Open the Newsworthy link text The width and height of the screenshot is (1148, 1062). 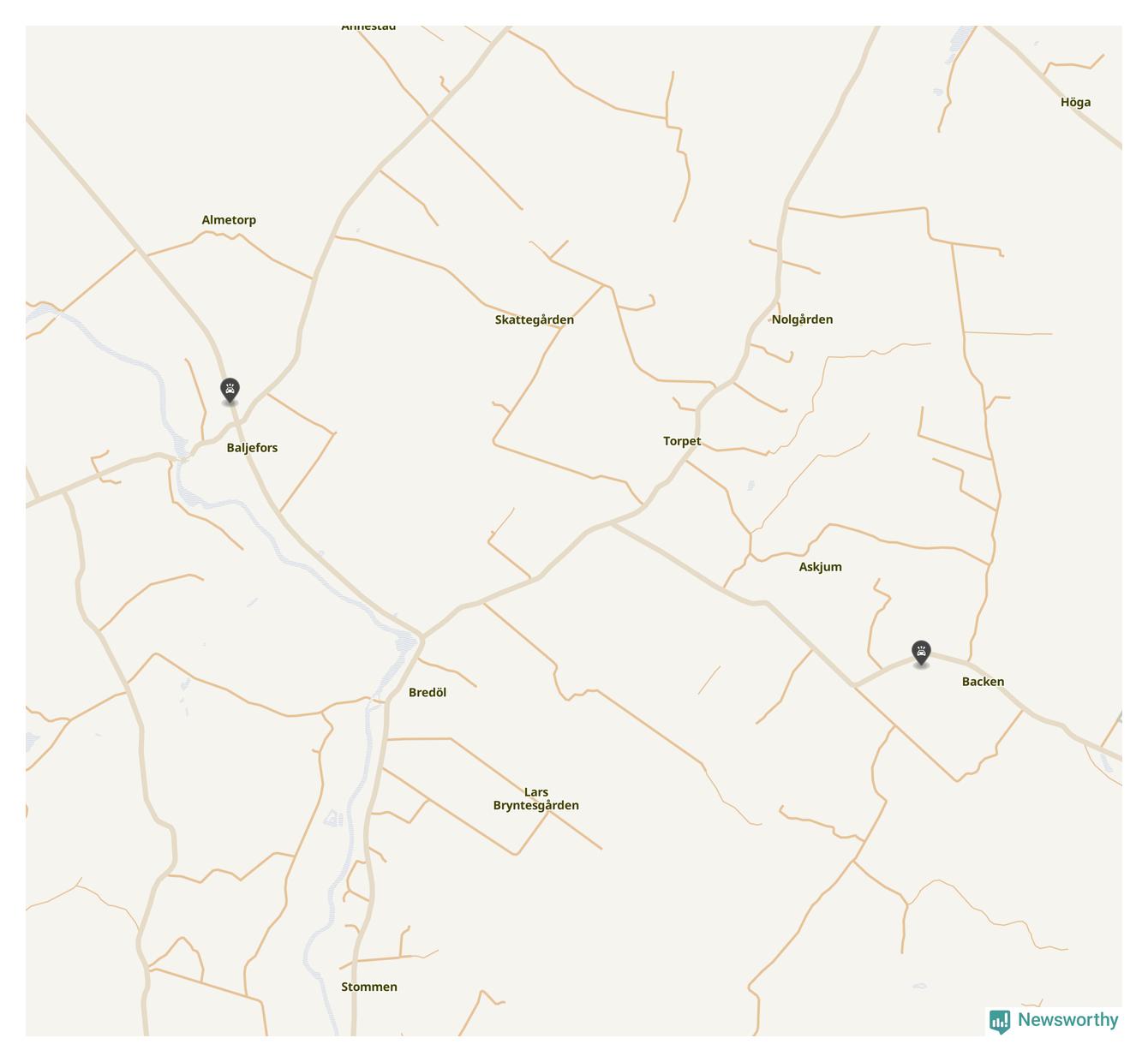(x=1067, y=1020)
